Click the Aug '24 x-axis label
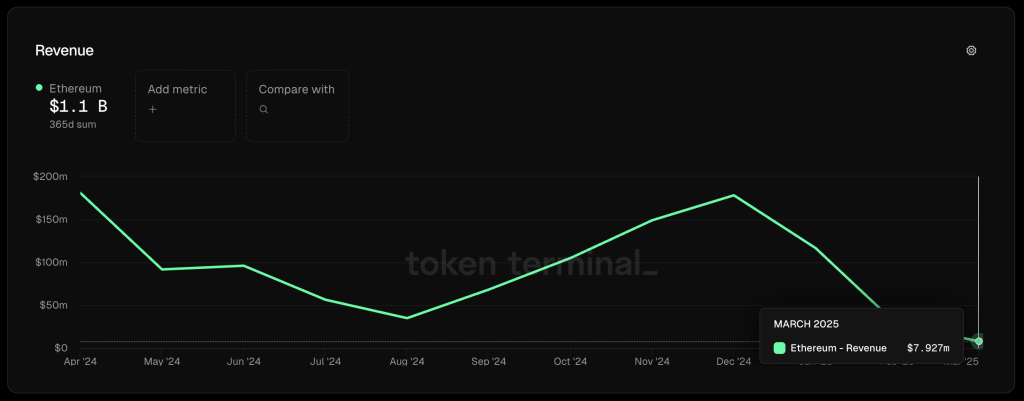Viewport: 1024px width, 401px height. pos(407,362)
